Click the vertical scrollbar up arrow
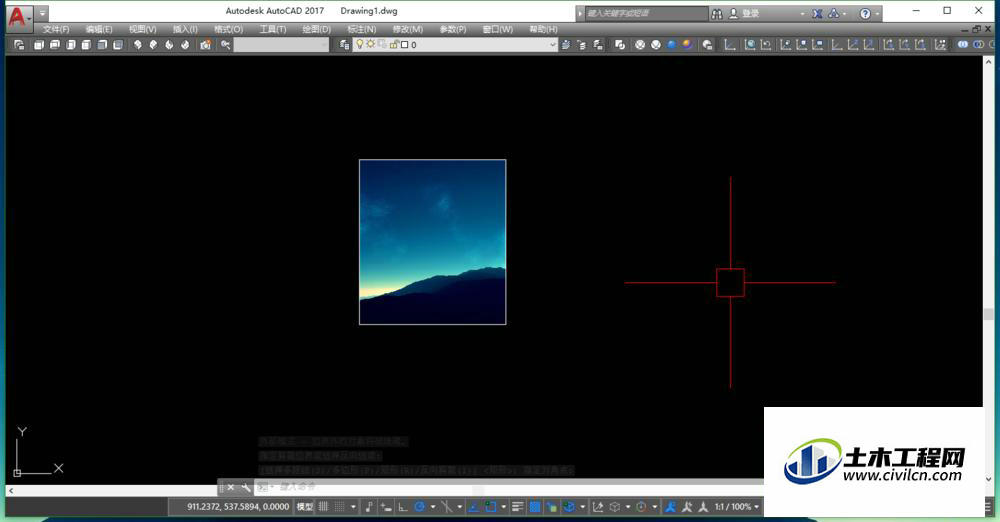This screenshot has width=1000, height=522. click(x=989, y=63)
